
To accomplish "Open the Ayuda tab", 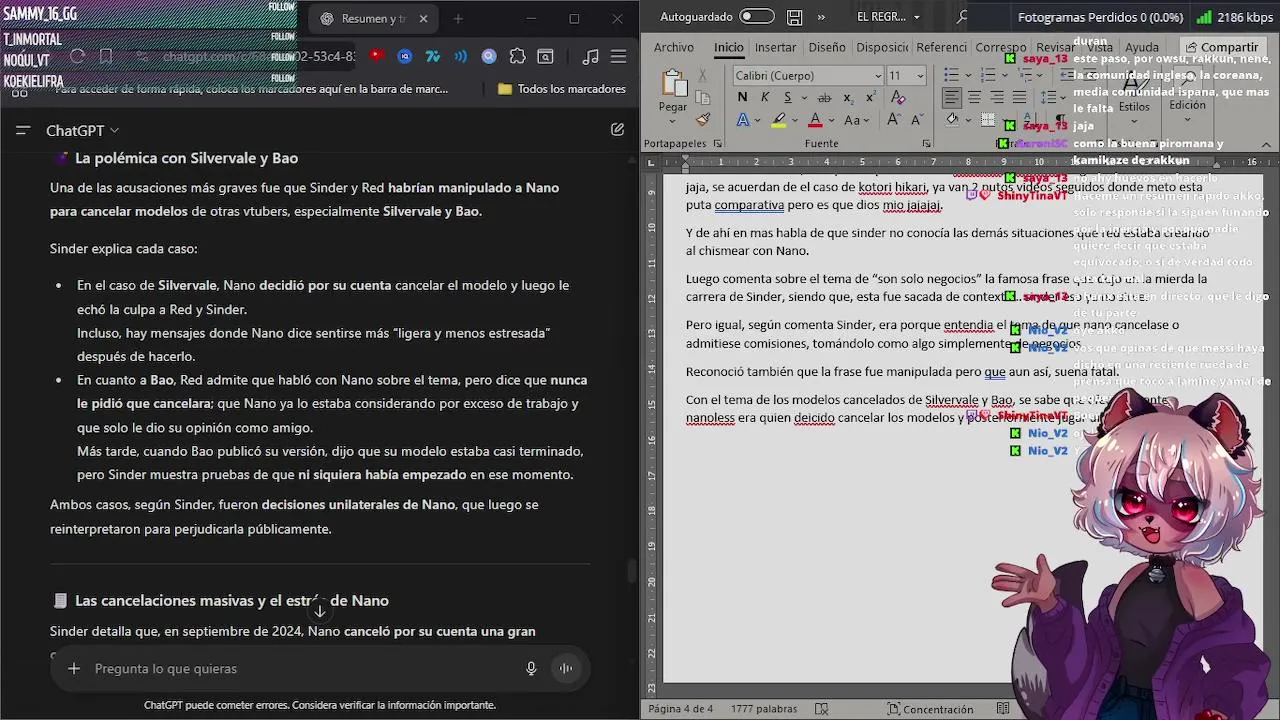I will click(x=1142, y=47).
